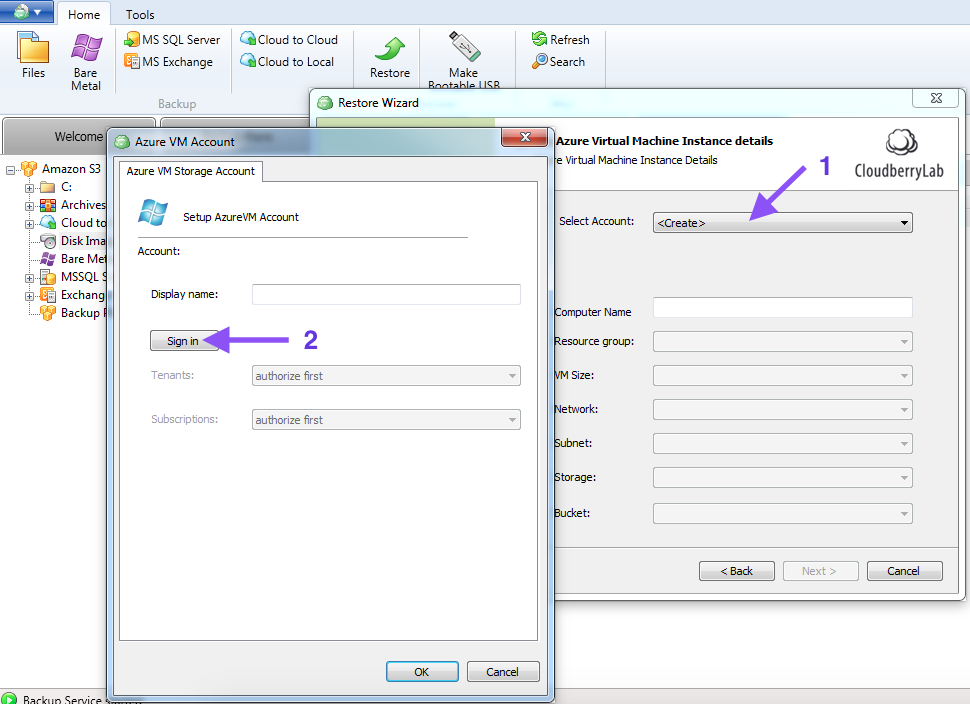This screenshot has width=970, height=704.
Task: Switch to the Tools ribbon tab
Action: [140, 14]
